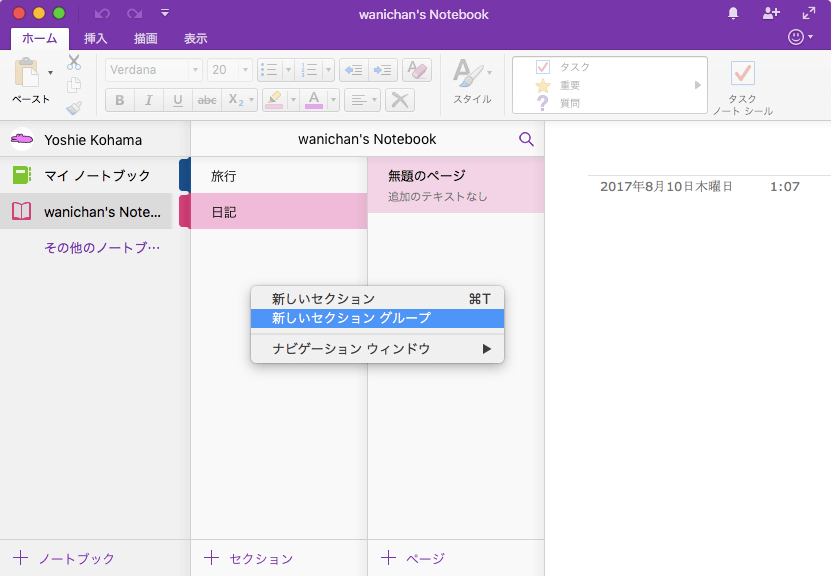Open the font color picker arrow

point(333,100)
